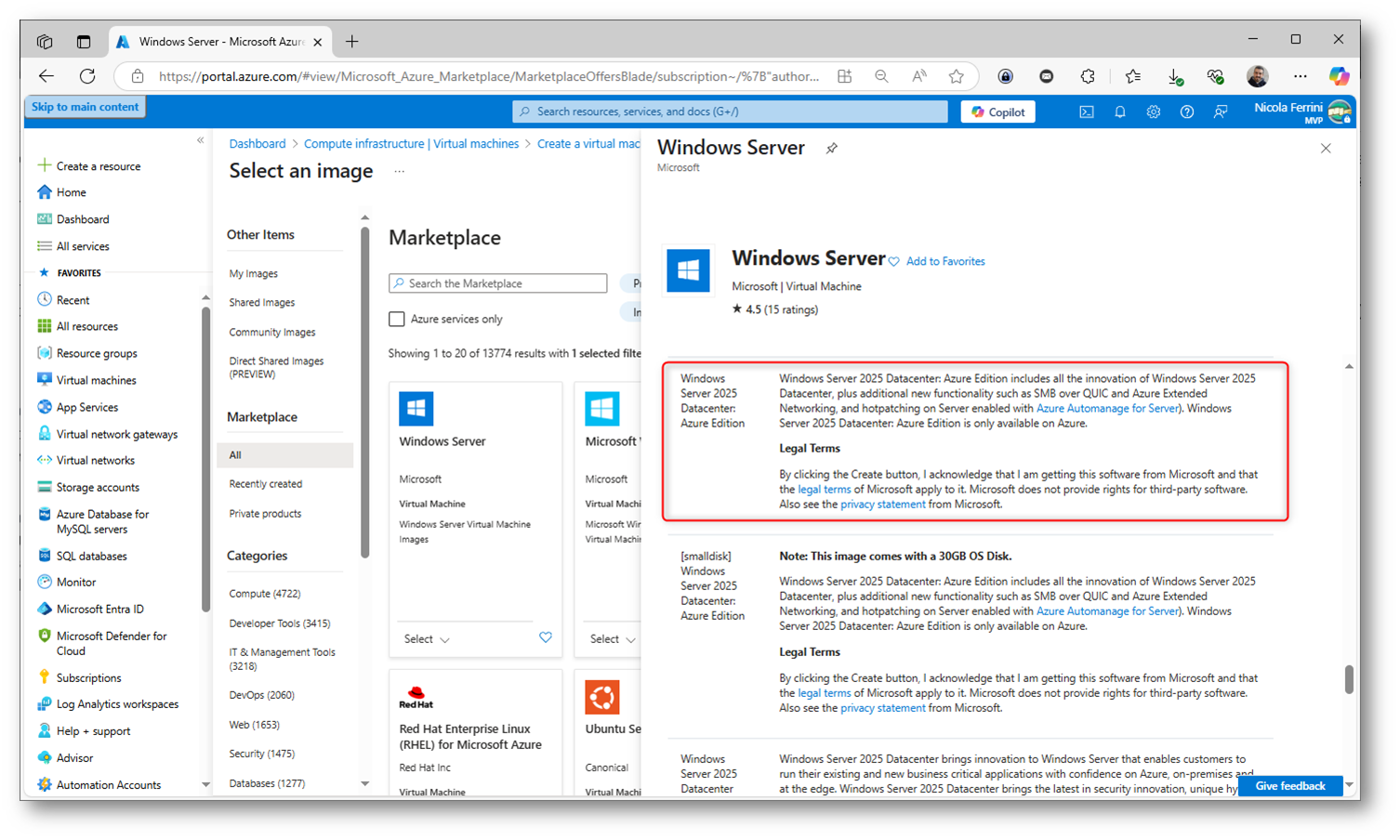
Task: Open Resource groups in the sidebar
Action: [96, 353]
